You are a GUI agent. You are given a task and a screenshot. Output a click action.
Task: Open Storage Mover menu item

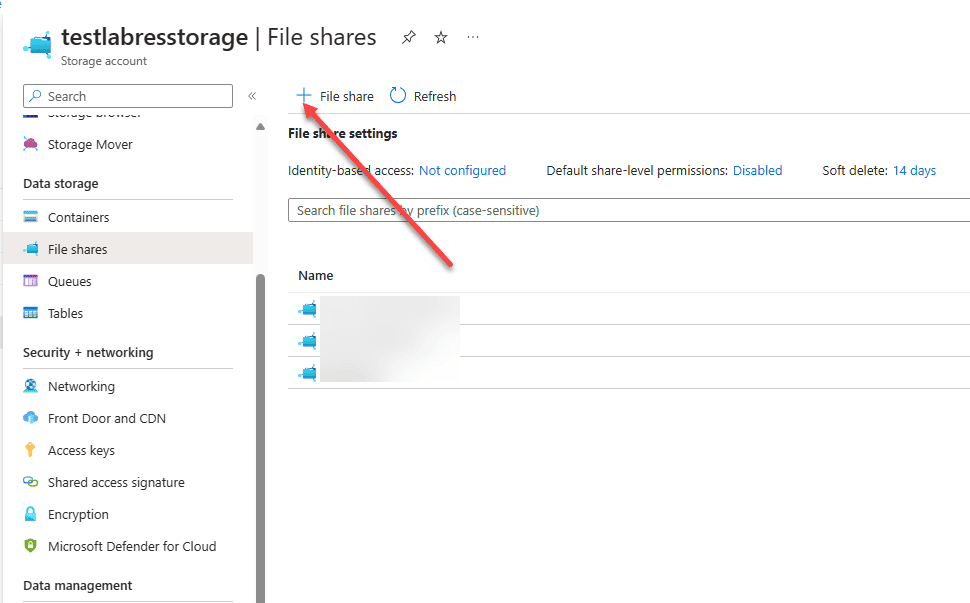(x=90, y=145)
